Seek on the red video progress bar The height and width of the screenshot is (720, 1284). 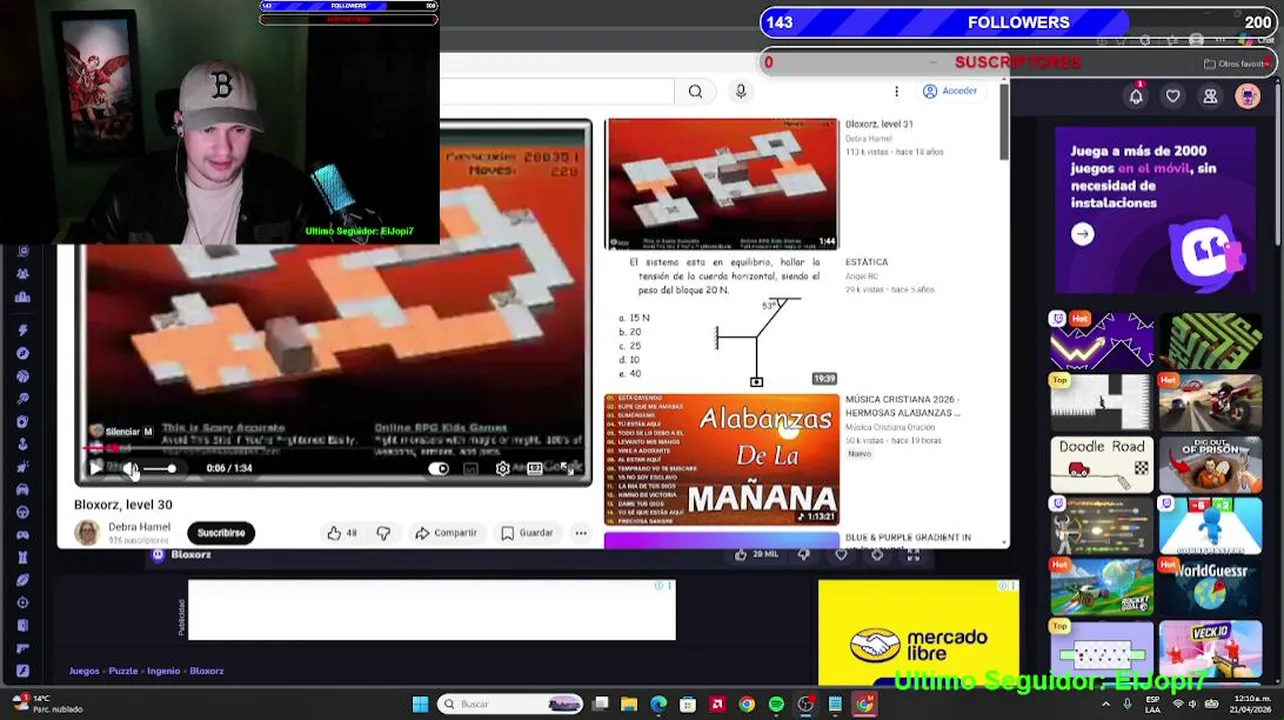(333, 450)
